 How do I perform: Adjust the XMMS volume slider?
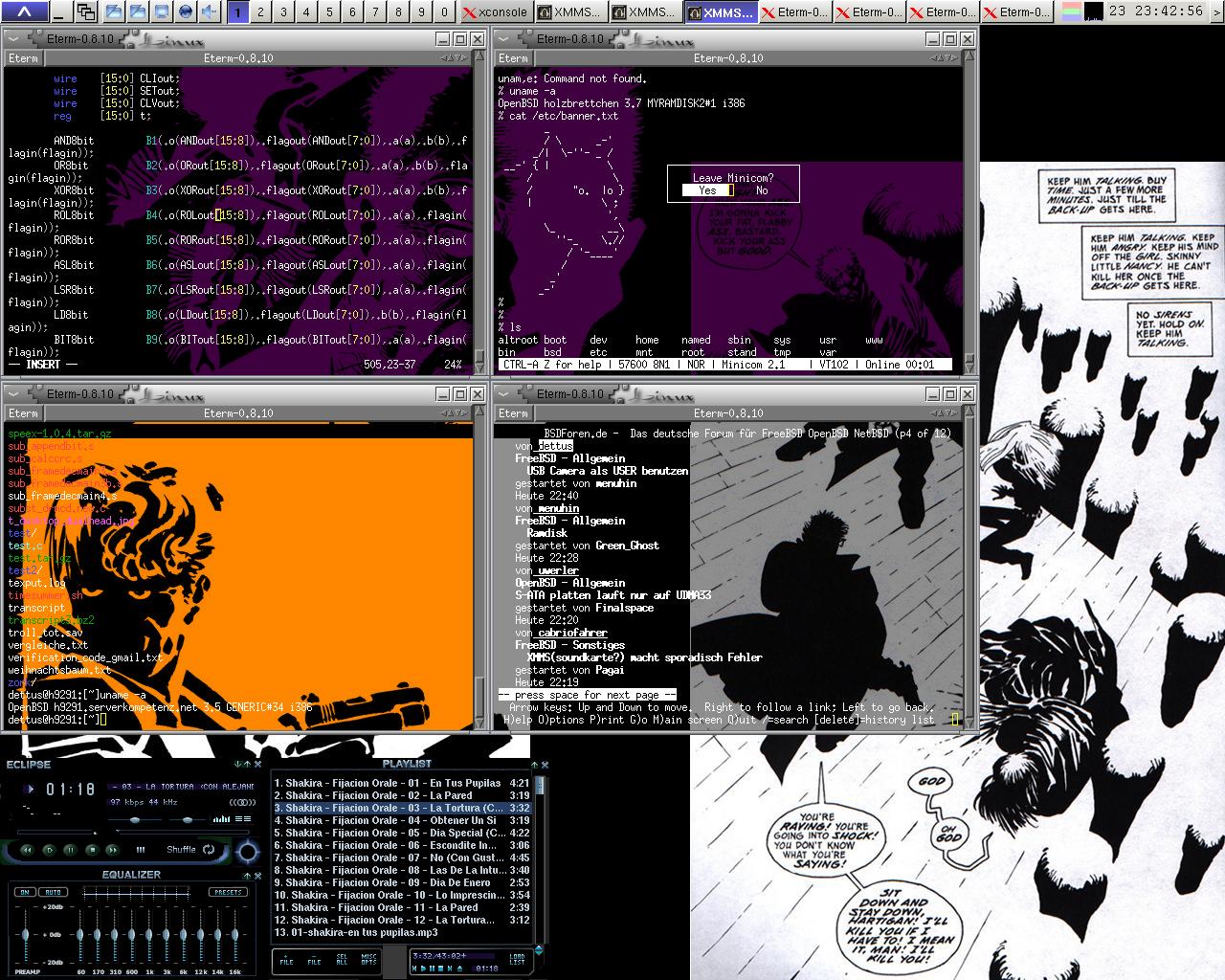[135, 820]
